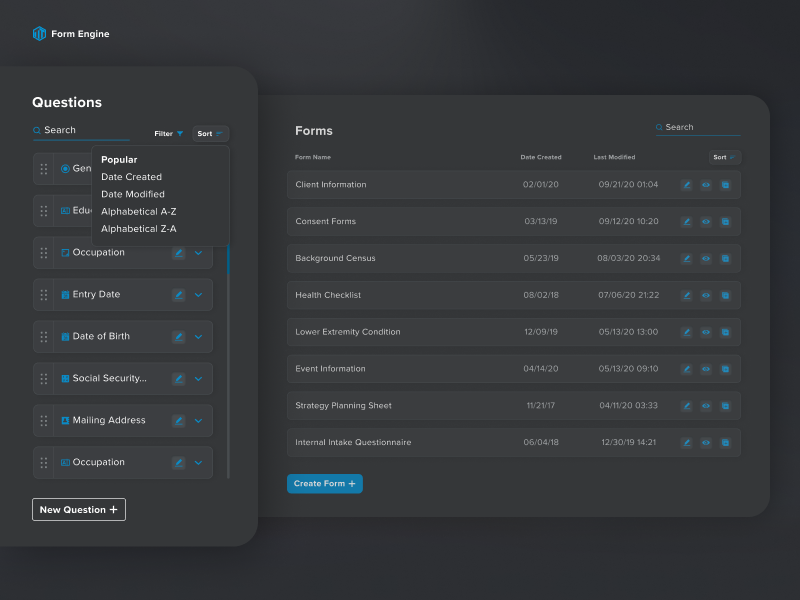Preview the Background Census form

tap(706, 258)
